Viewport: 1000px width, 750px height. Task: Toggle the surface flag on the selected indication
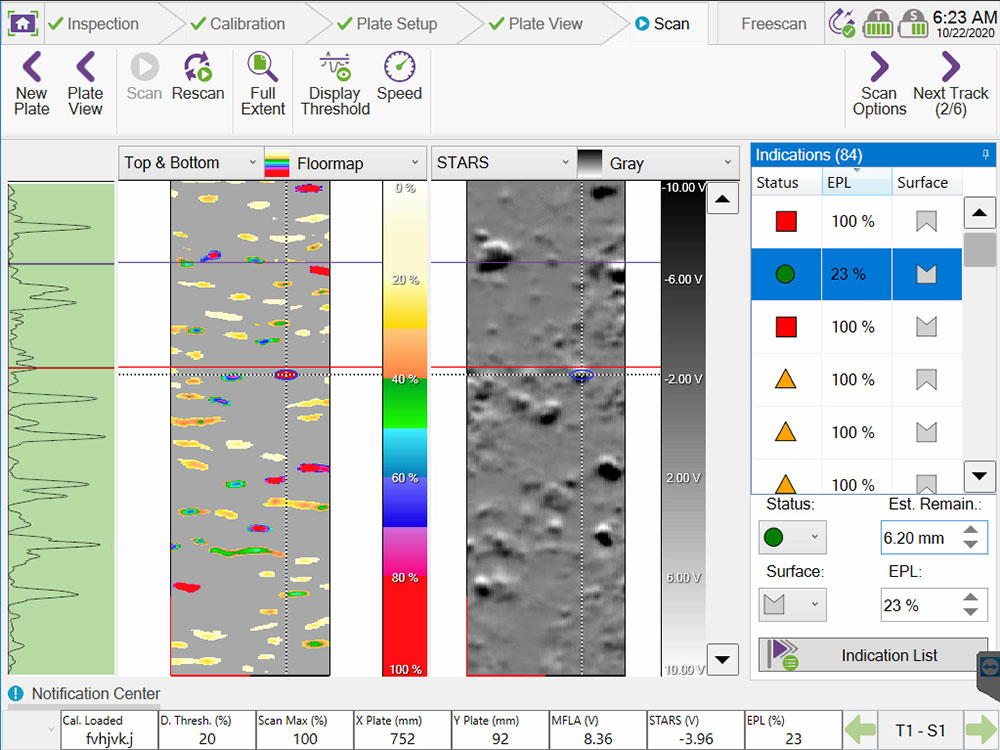926,274
